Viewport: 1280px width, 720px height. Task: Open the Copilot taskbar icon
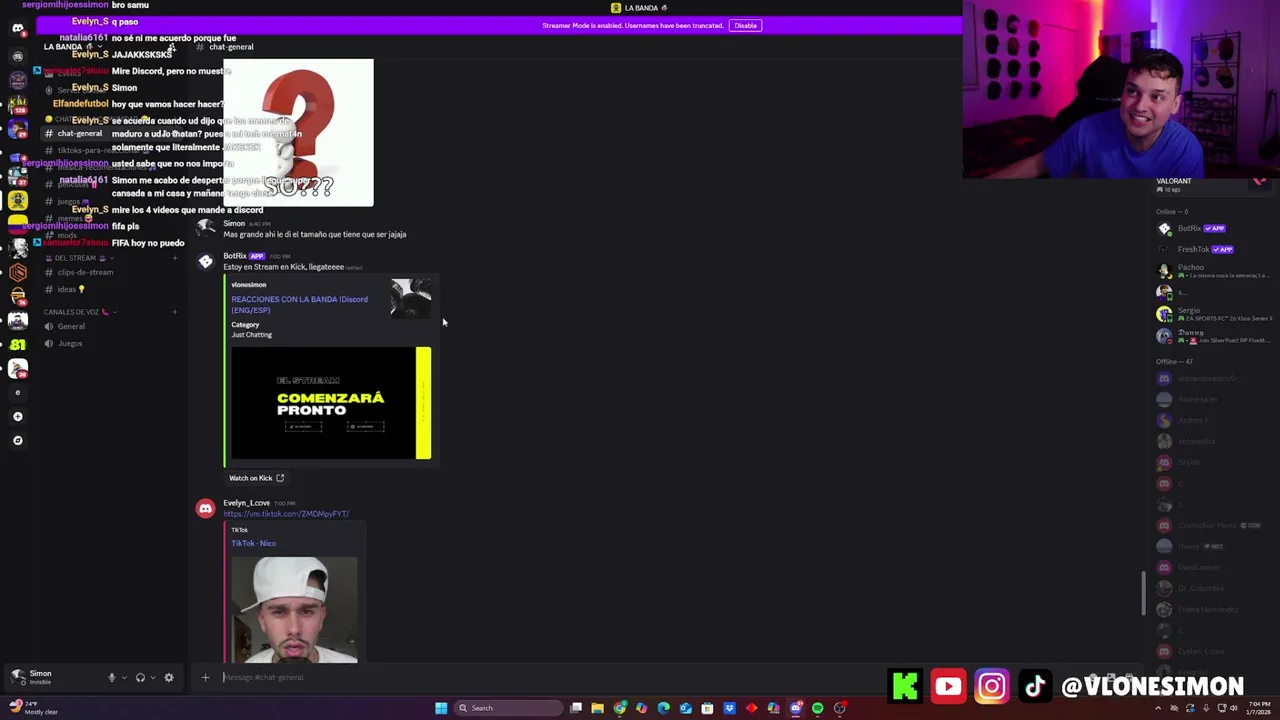tap(642, 708)
